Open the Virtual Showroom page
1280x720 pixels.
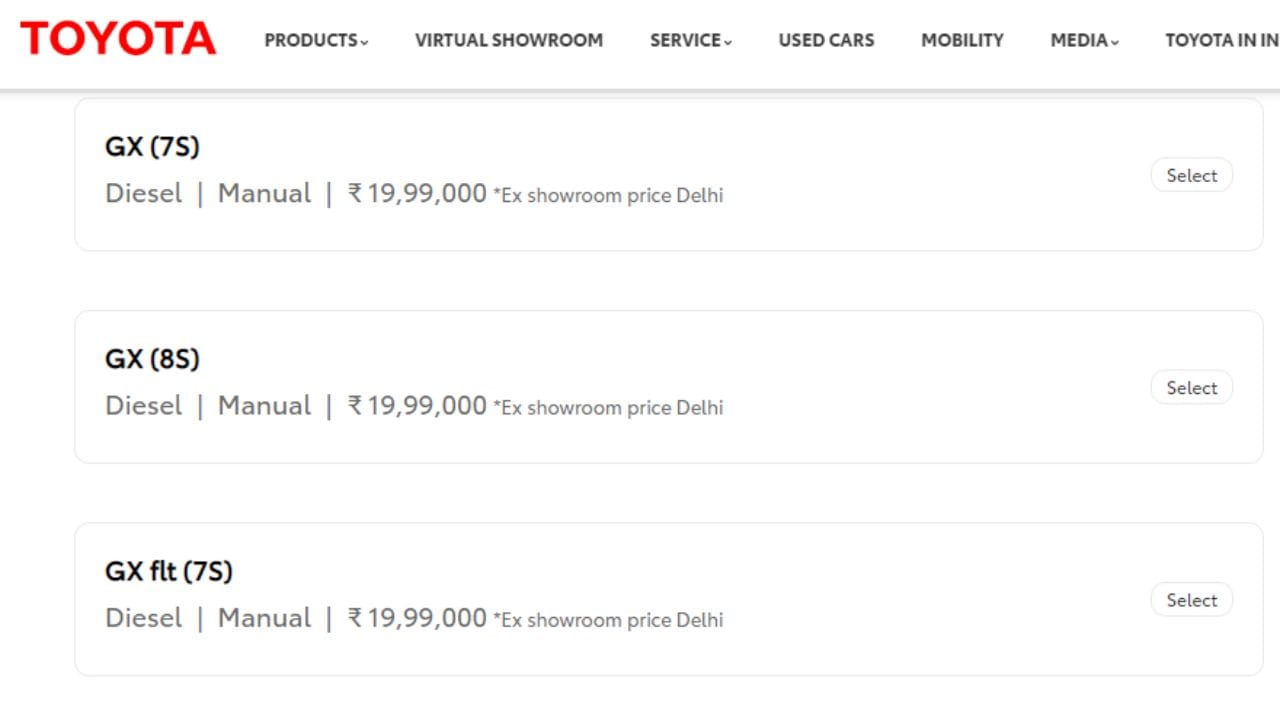click(509, 40)
